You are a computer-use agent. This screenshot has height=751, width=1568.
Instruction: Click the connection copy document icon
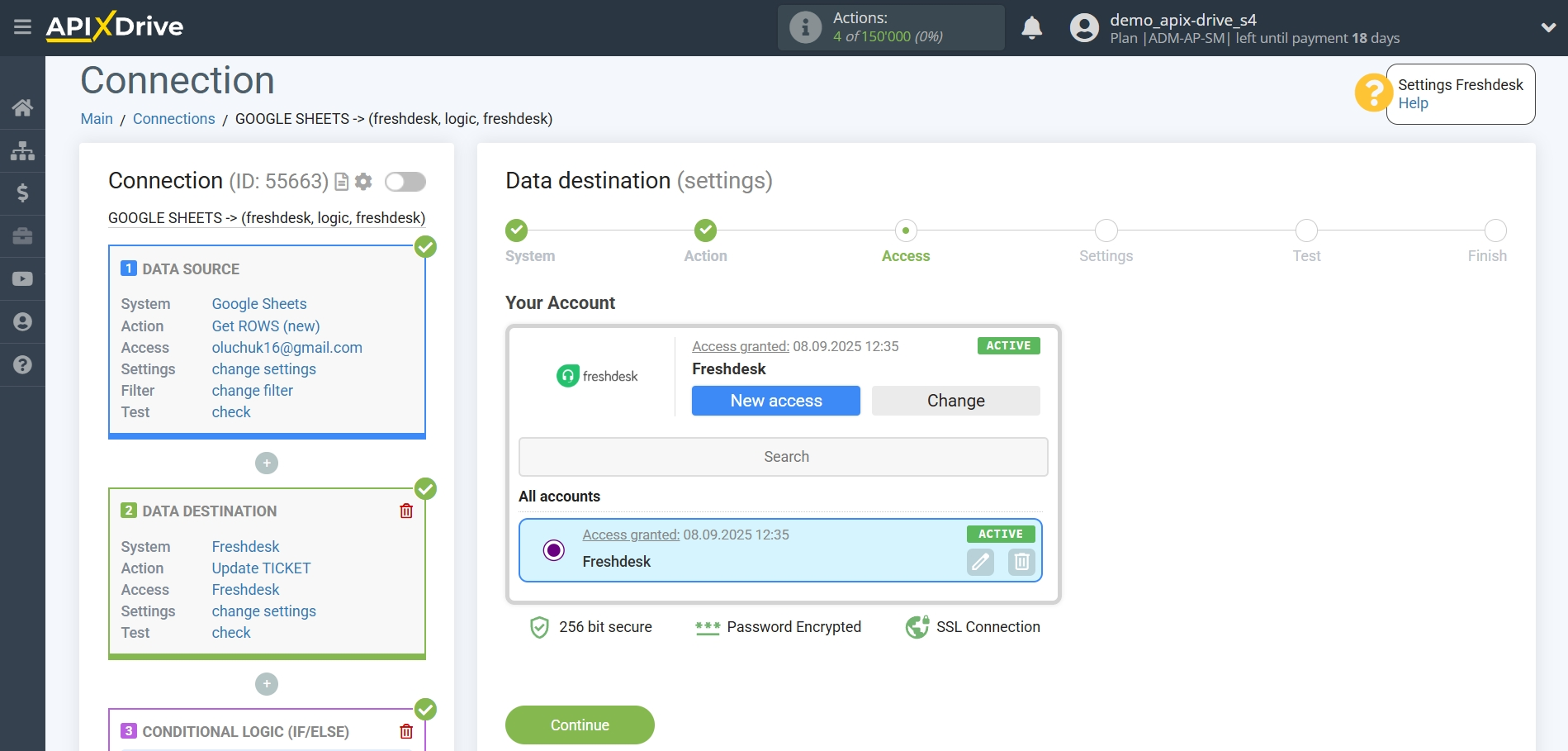point(341,182)
